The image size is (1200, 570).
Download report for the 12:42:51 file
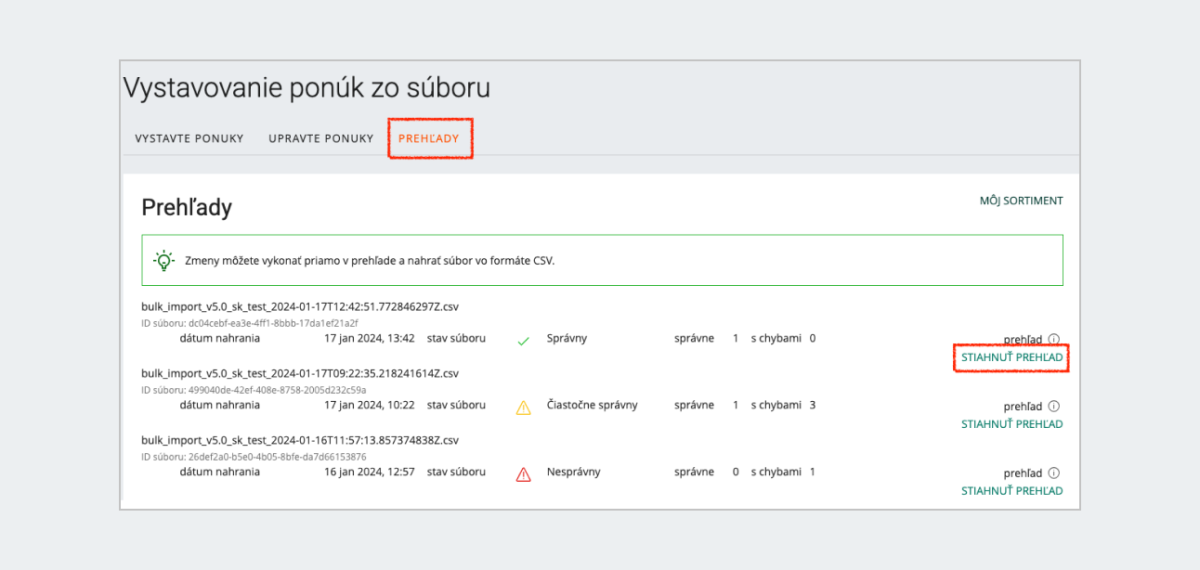1012,357
